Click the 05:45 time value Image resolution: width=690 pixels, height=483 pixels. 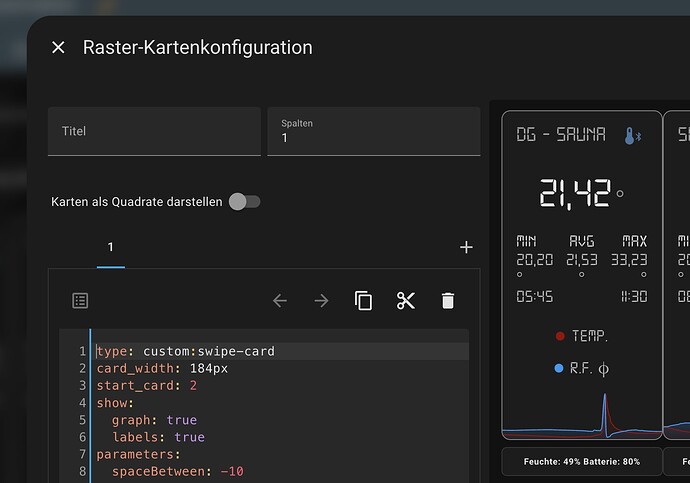[x=535, y=296]
